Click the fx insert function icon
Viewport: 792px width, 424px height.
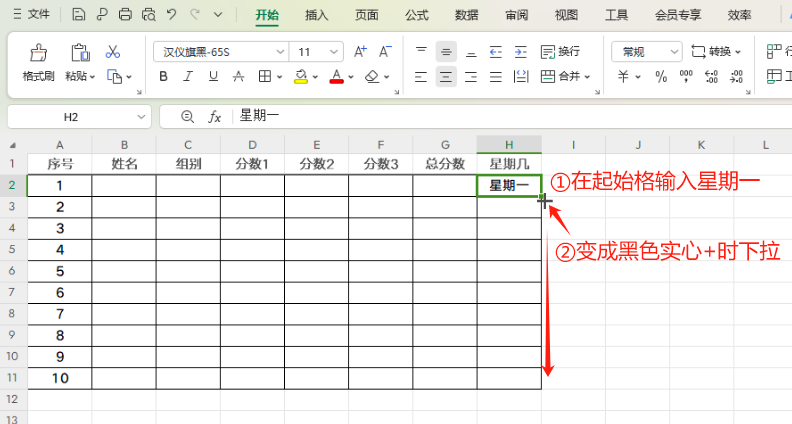point(215,117)
